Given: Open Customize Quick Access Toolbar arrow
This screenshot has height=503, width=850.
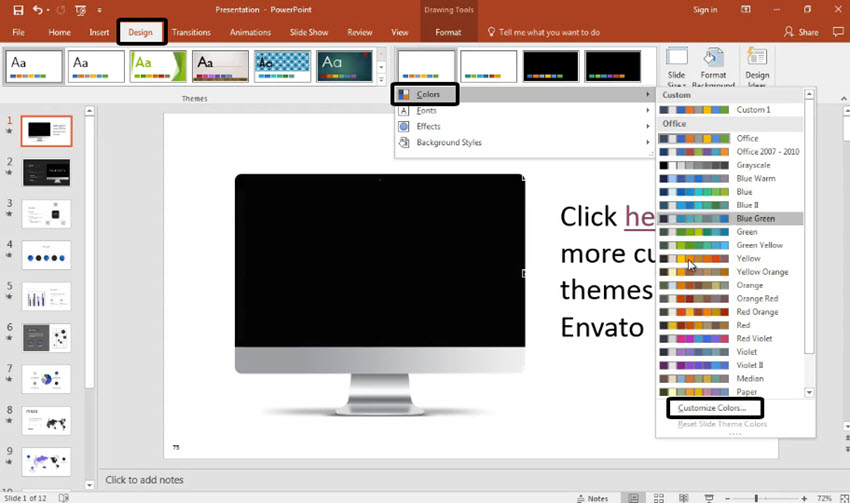Looking at the screenshot, I should 99,10.
